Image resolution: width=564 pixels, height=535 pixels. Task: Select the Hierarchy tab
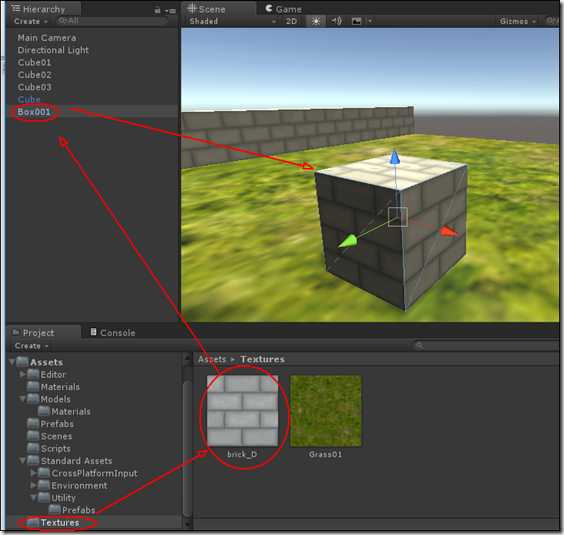coord(44,9)
